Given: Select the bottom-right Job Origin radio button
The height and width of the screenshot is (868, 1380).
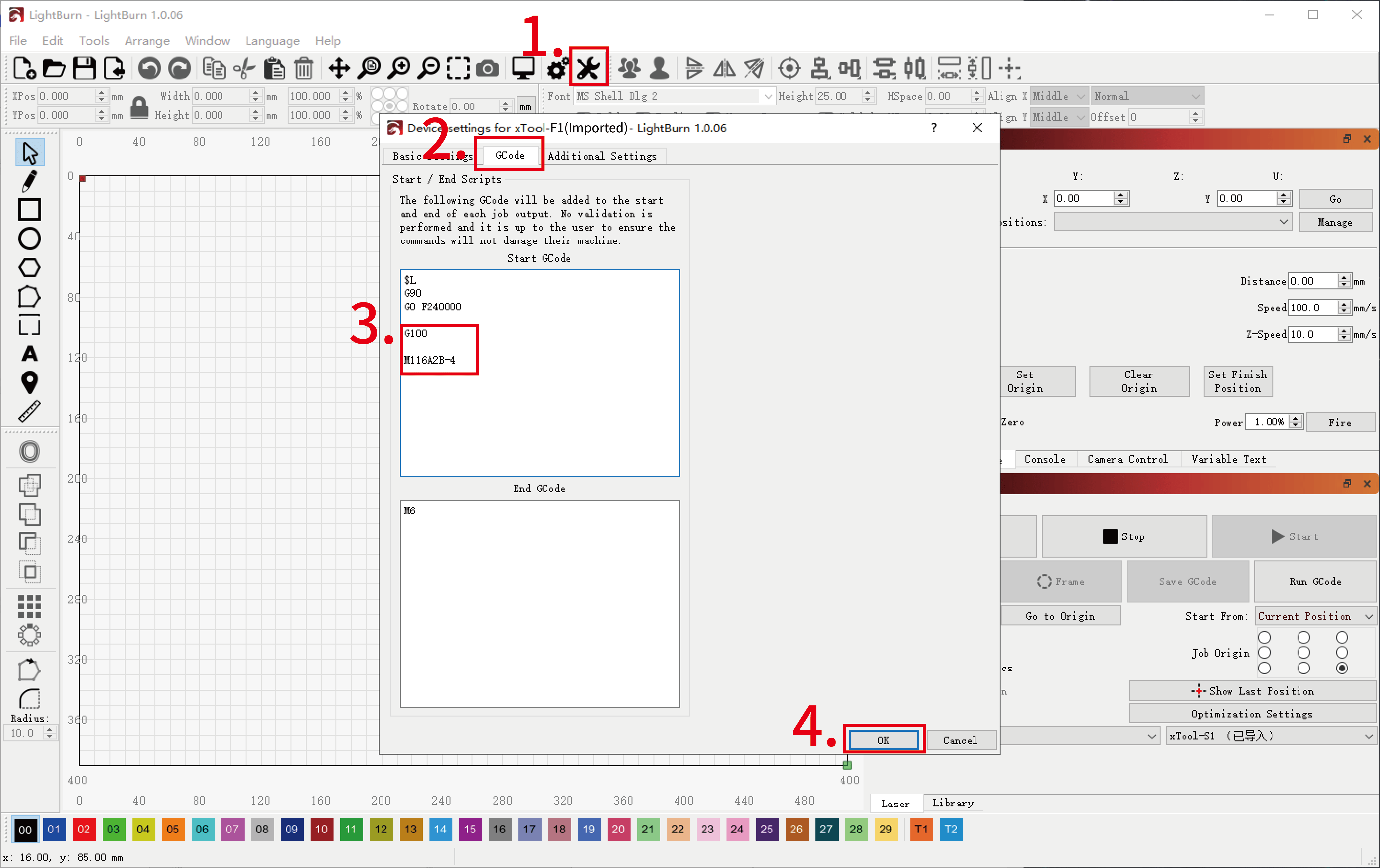Looking at the screenshot, I should (x=1342, y=668).
